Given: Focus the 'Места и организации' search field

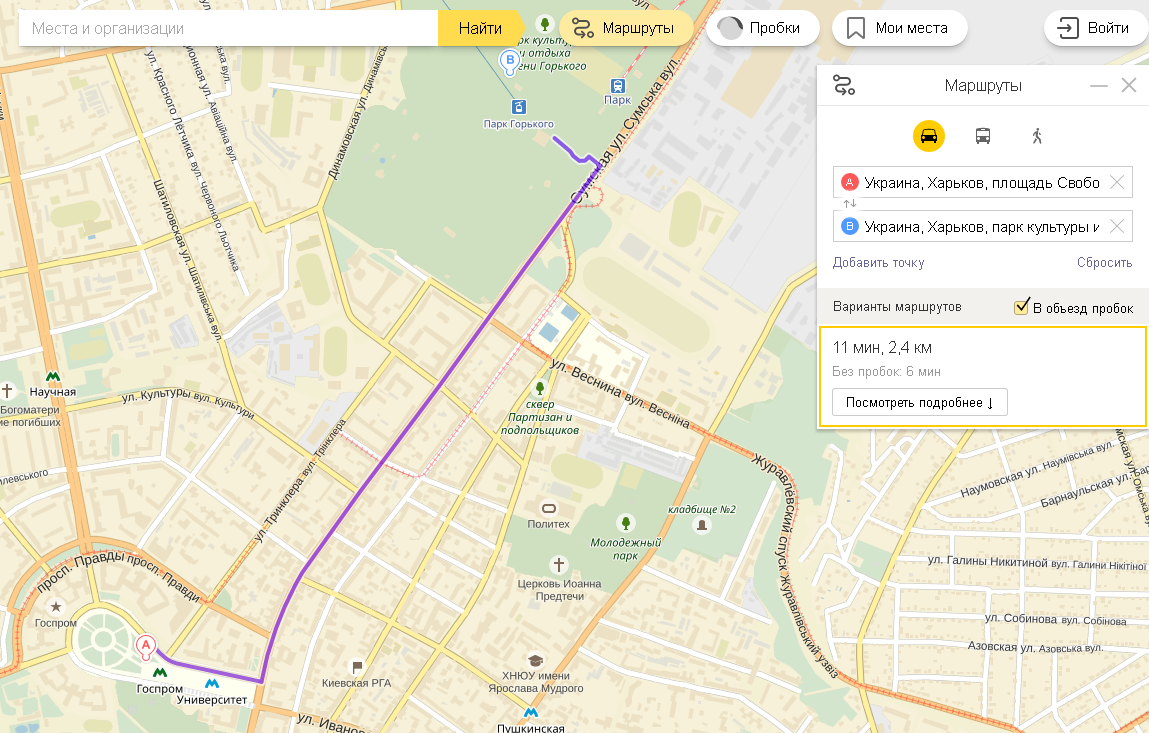Looking at the screenshot, I should click(229, 29).
